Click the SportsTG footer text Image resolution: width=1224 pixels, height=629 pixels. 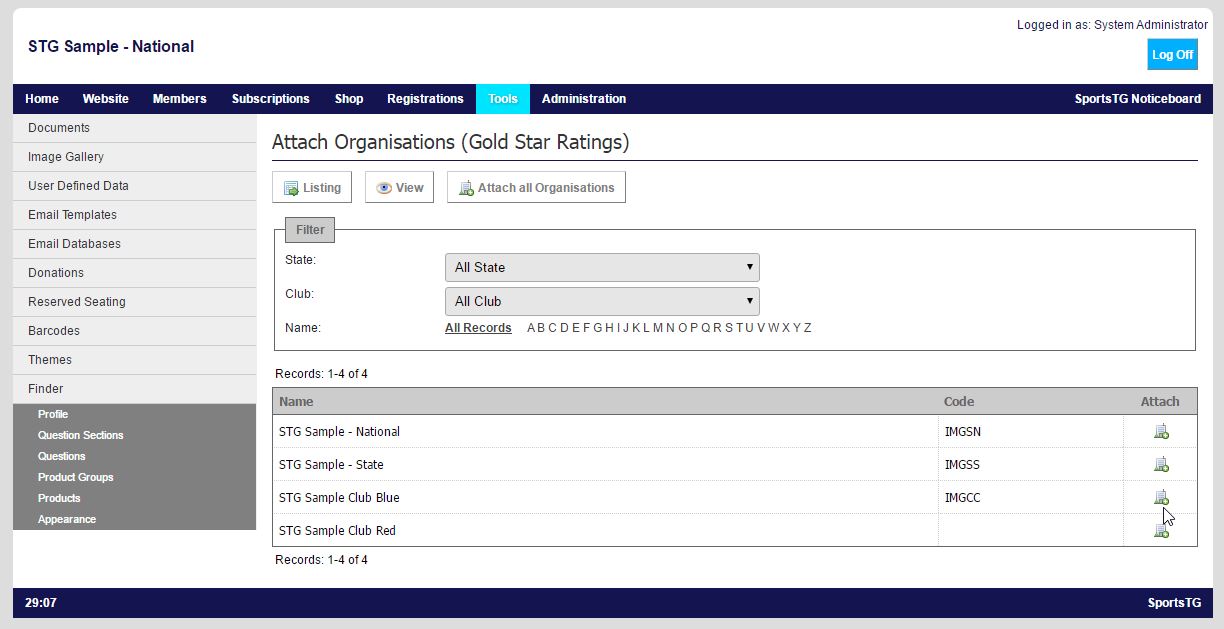(x=1174, y=603)
